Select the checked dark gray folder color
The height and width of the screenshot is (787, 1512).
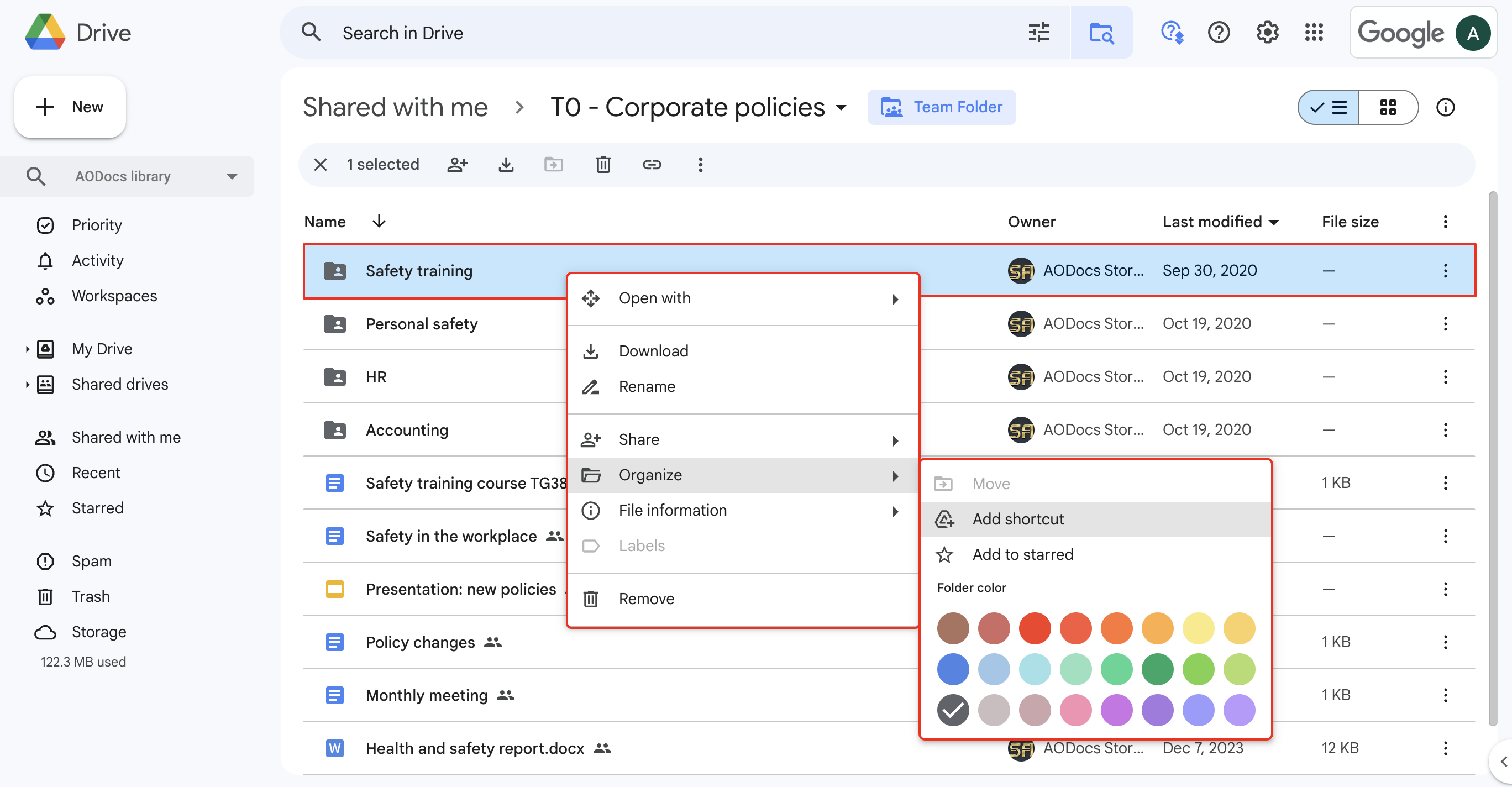coord(953,710)
